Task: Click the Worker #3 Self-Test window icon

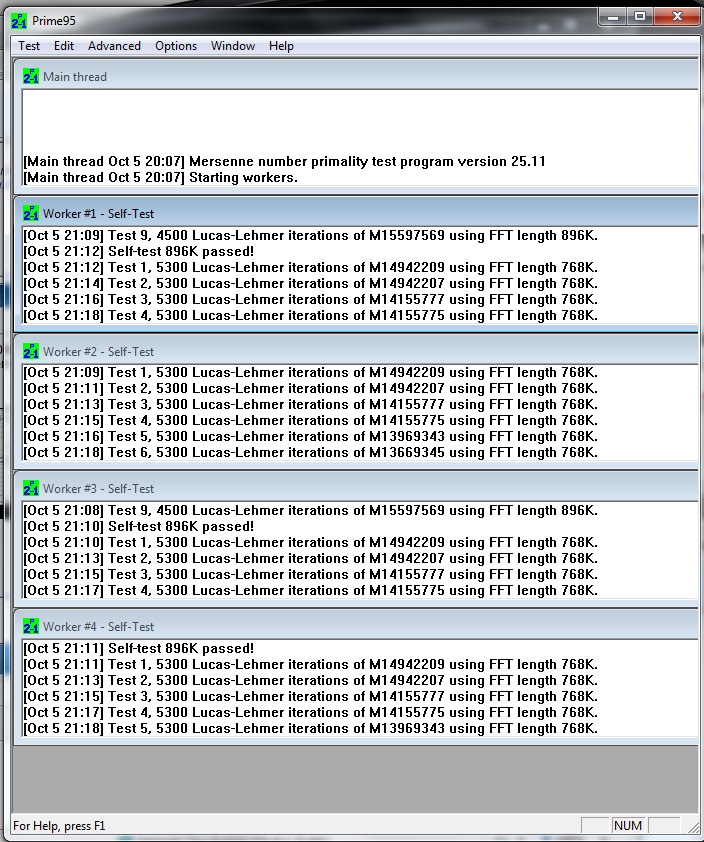Action: 31,489
